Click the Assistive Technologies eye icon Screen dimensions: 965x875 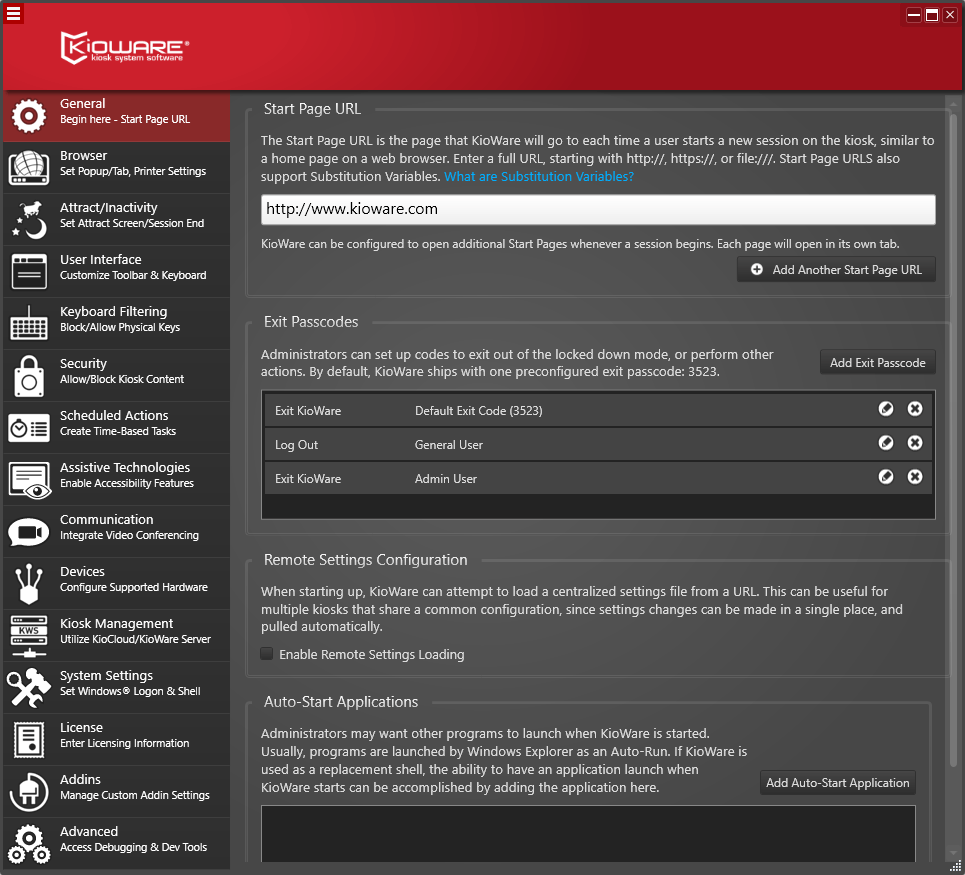[29, 481]
